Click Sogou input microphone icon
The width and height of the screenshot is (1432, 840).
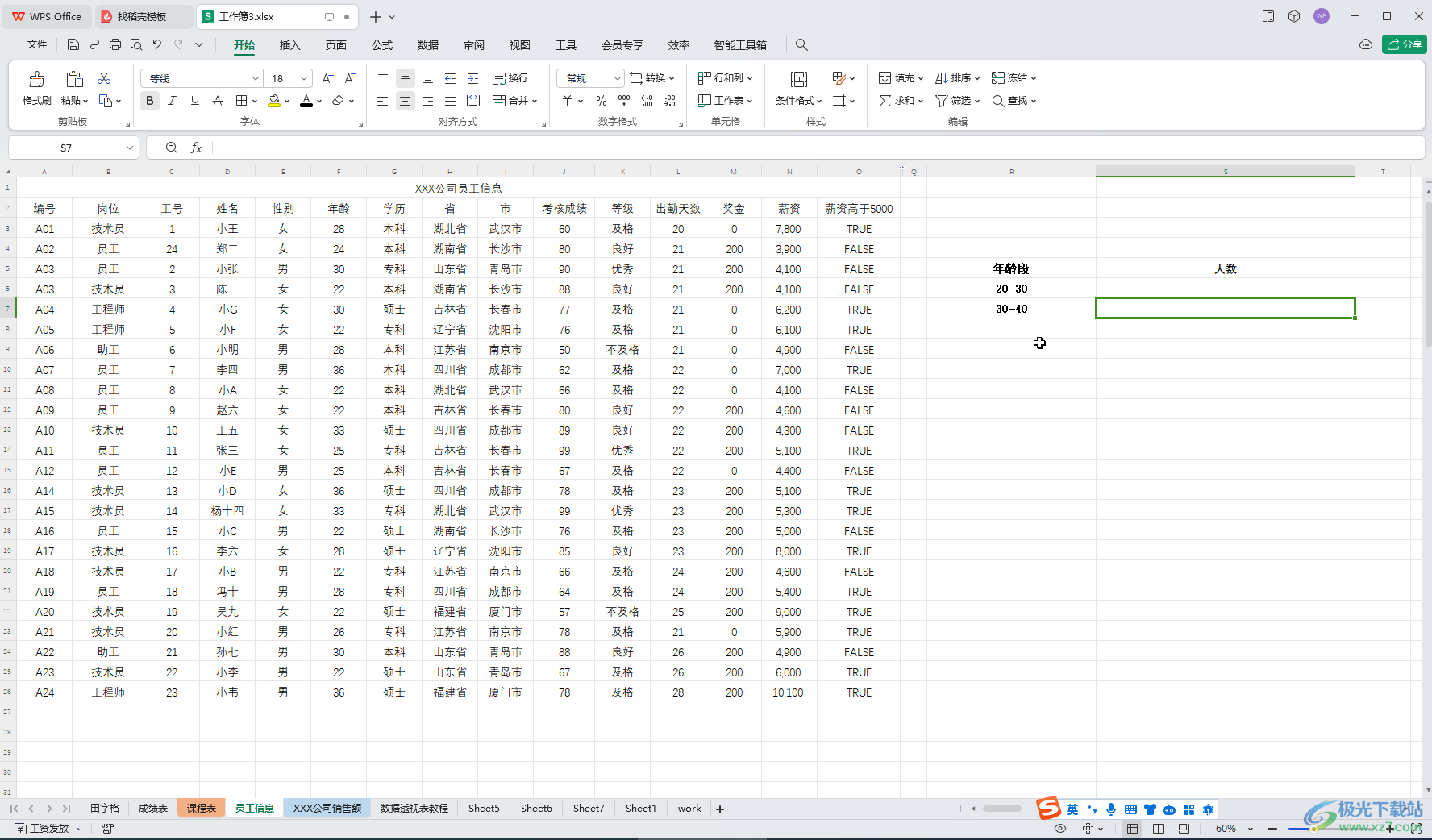(x=1111, y=809)
